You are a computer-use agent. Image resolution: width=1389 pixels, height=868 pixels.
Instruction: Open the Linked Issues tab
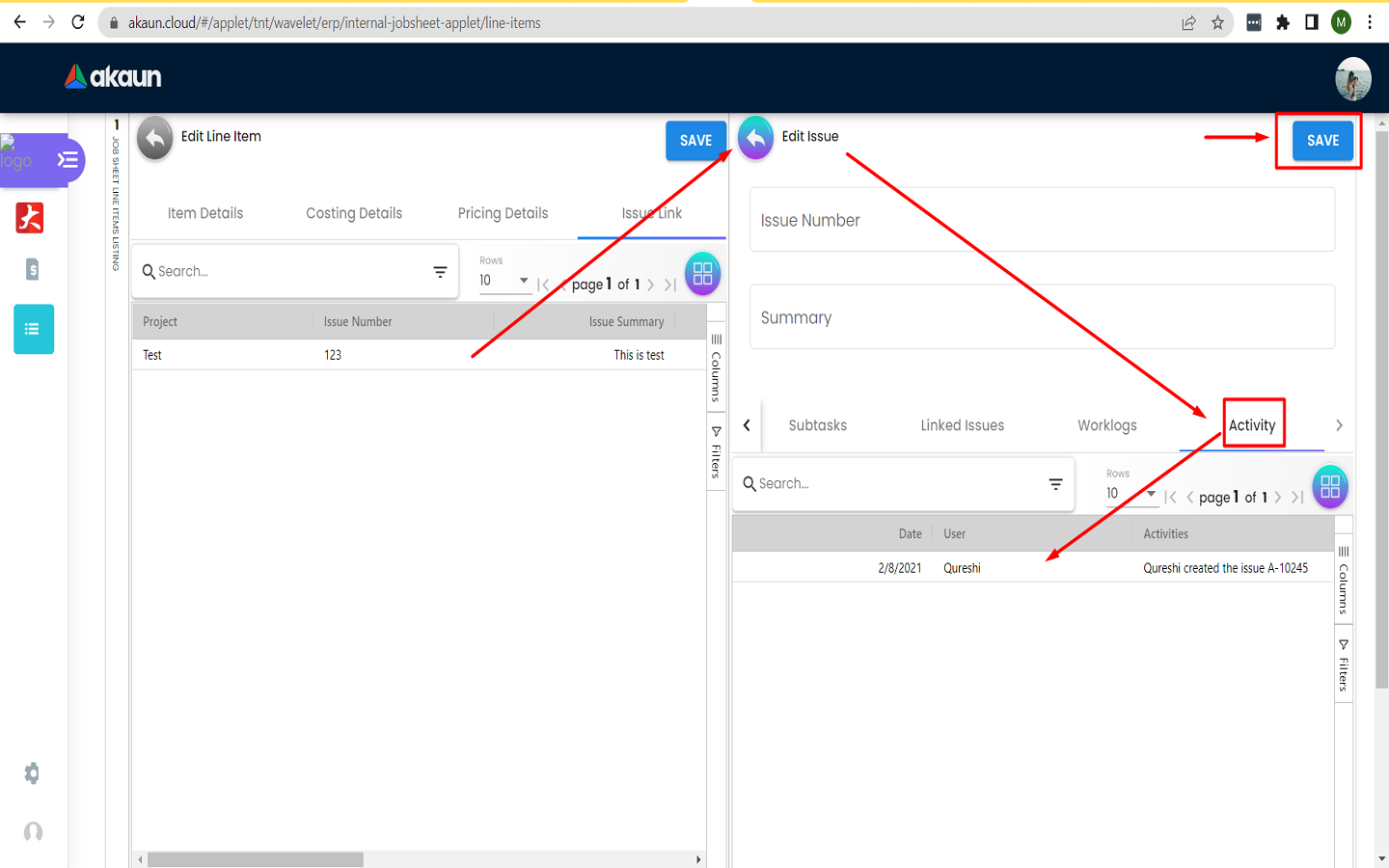click(x=963, y=425)
